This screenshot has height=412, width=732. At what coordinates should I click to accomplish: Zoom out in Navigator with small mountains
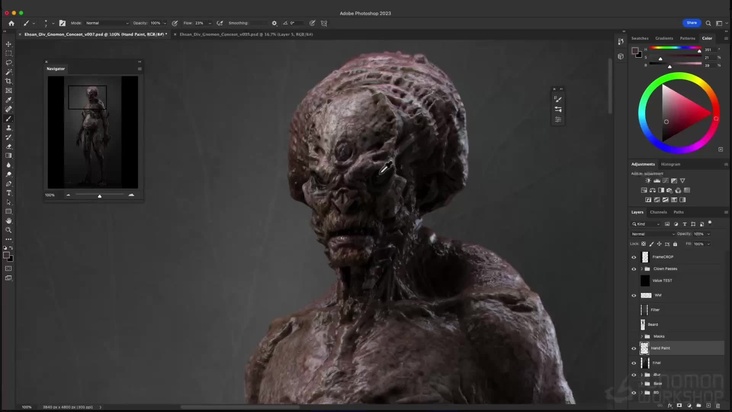[68, 195]
